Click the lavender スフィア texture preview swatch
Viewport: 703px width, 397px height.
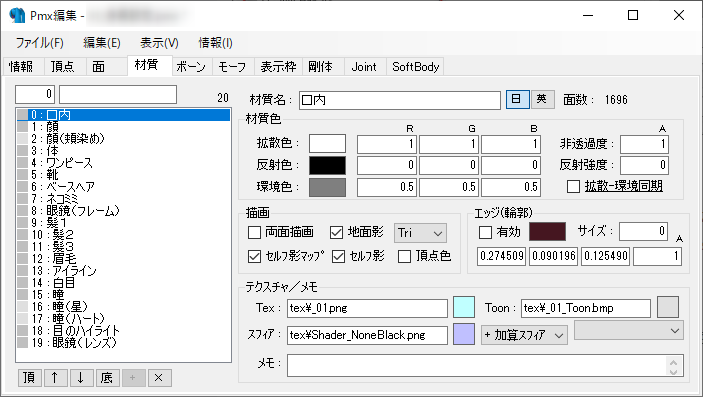pos(464,334)
